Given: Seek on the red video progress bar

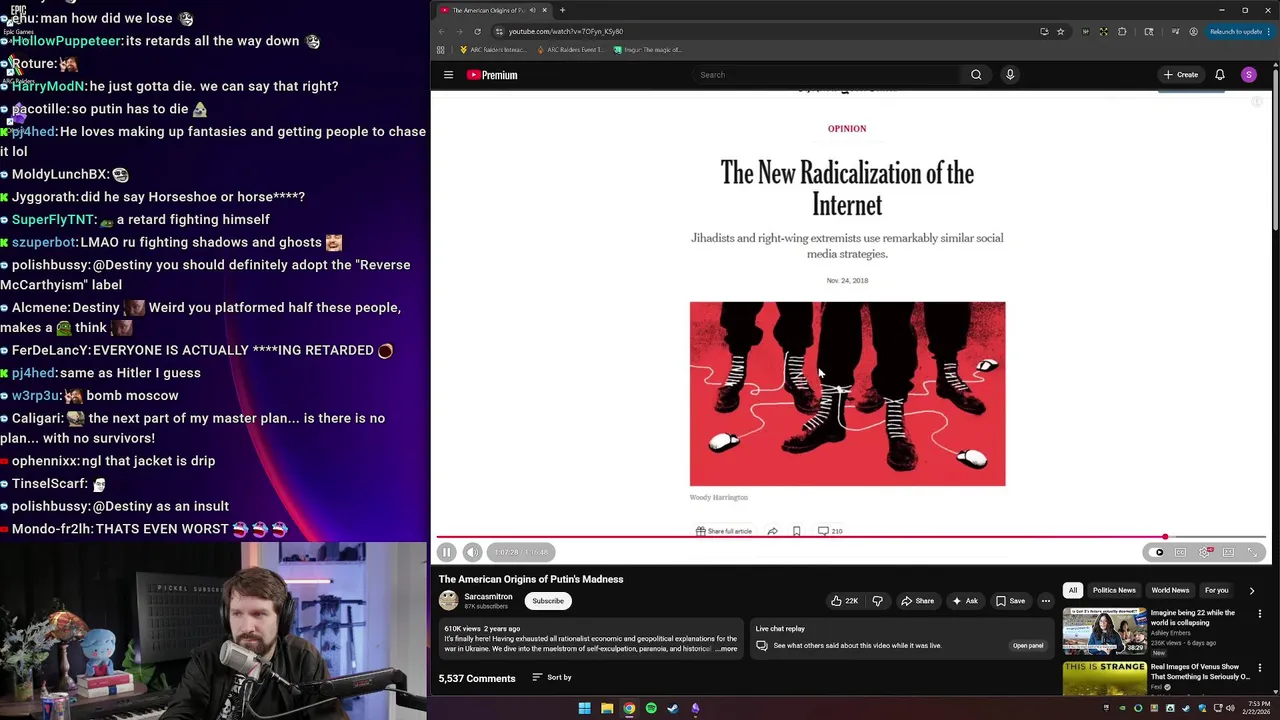Looking at the screenshot, I should coord(851,537).
